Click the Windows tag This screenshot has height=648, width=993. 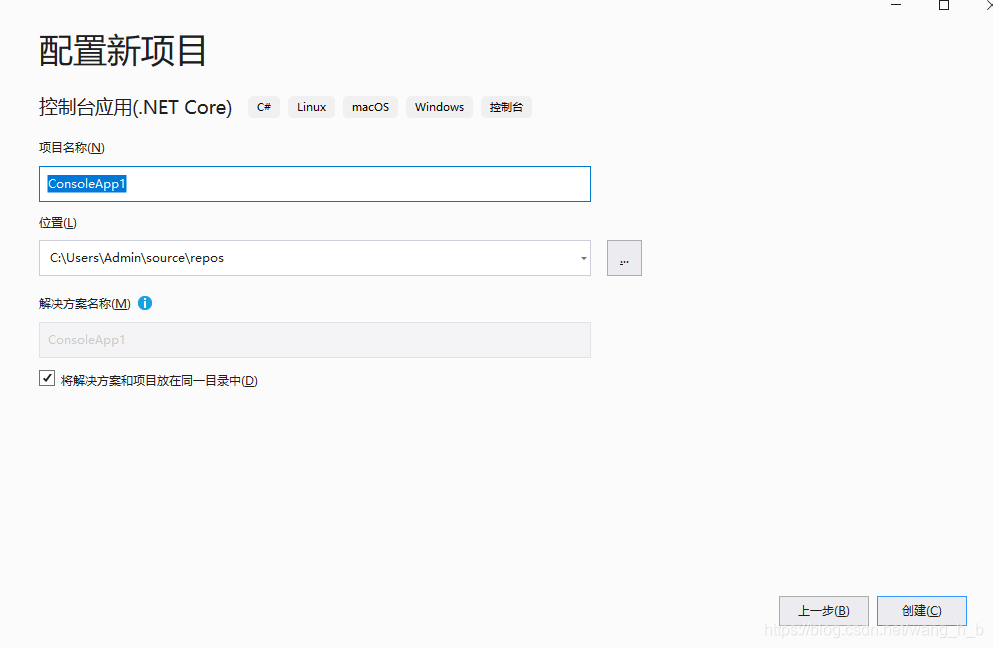[x=440, y=107]
